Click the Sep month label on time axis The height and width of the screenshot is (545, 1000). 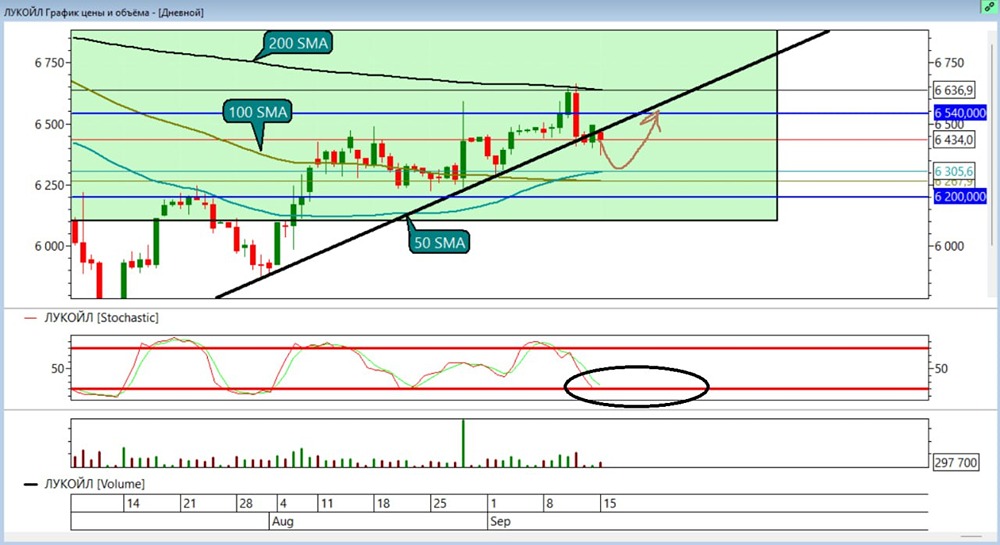tap(500, 521)
